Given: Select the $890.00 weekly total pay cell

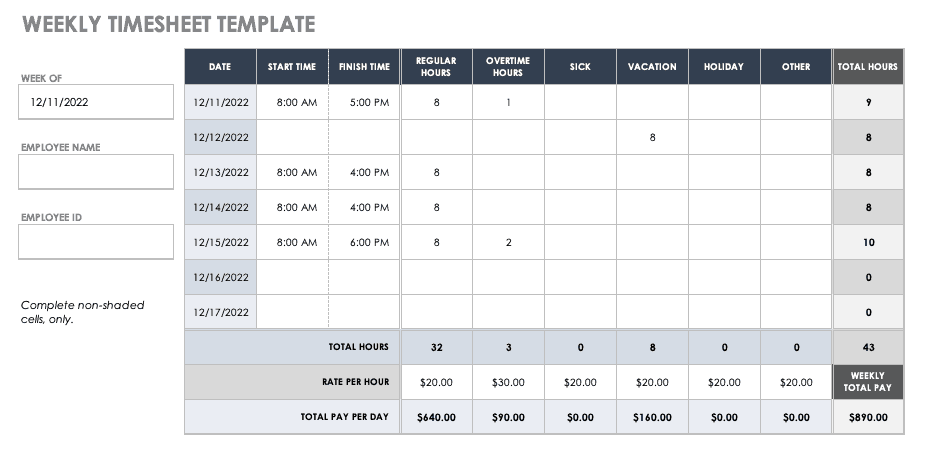Looking at the screenshot, I should click(868, 417).
